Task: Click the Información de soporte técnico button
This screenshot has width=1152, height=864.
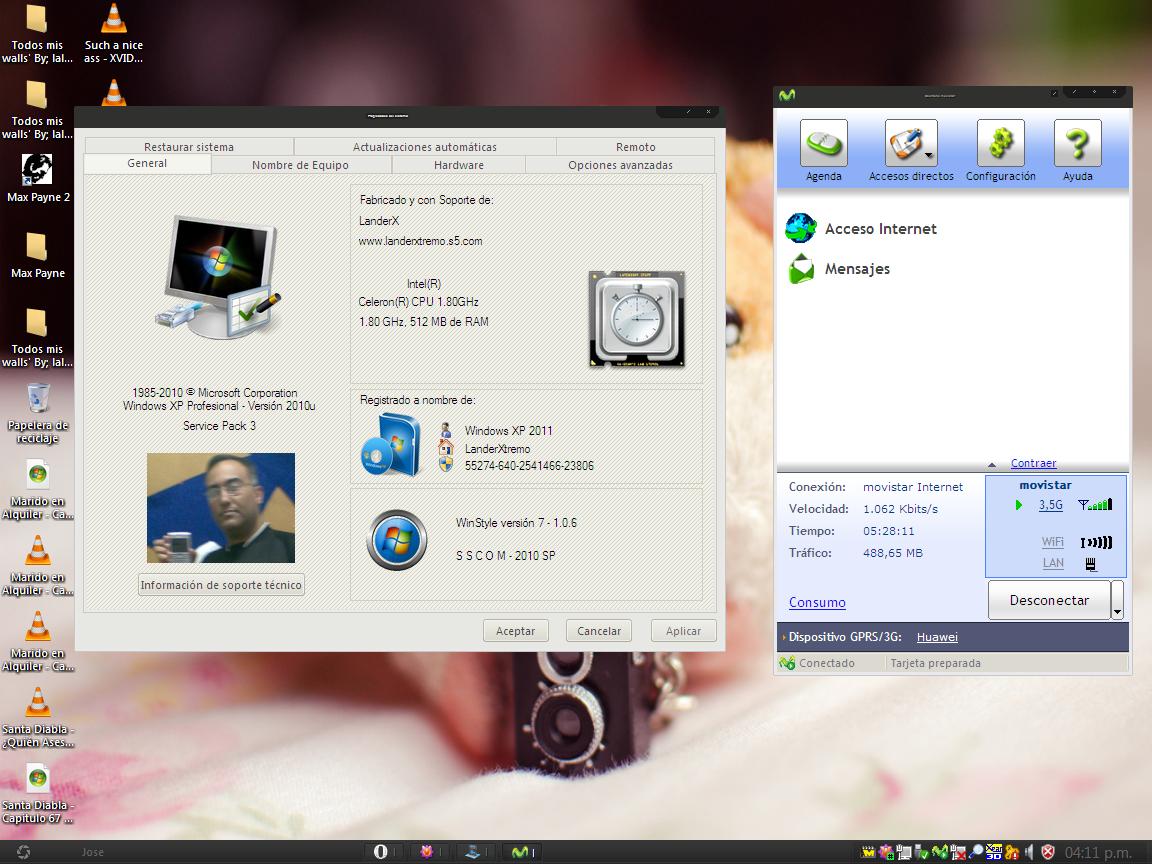Action: 221,585
